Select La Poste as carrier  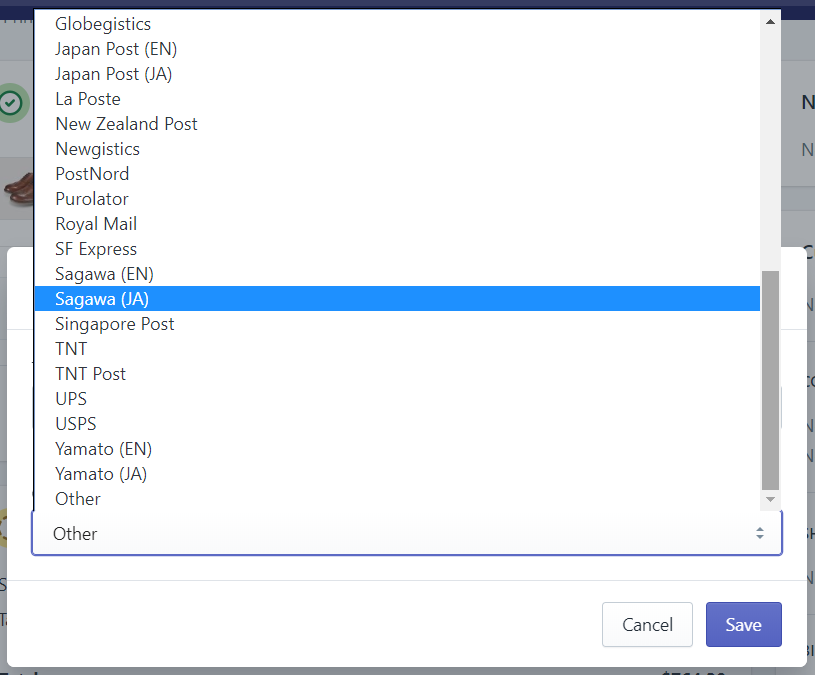pos(397,99)
